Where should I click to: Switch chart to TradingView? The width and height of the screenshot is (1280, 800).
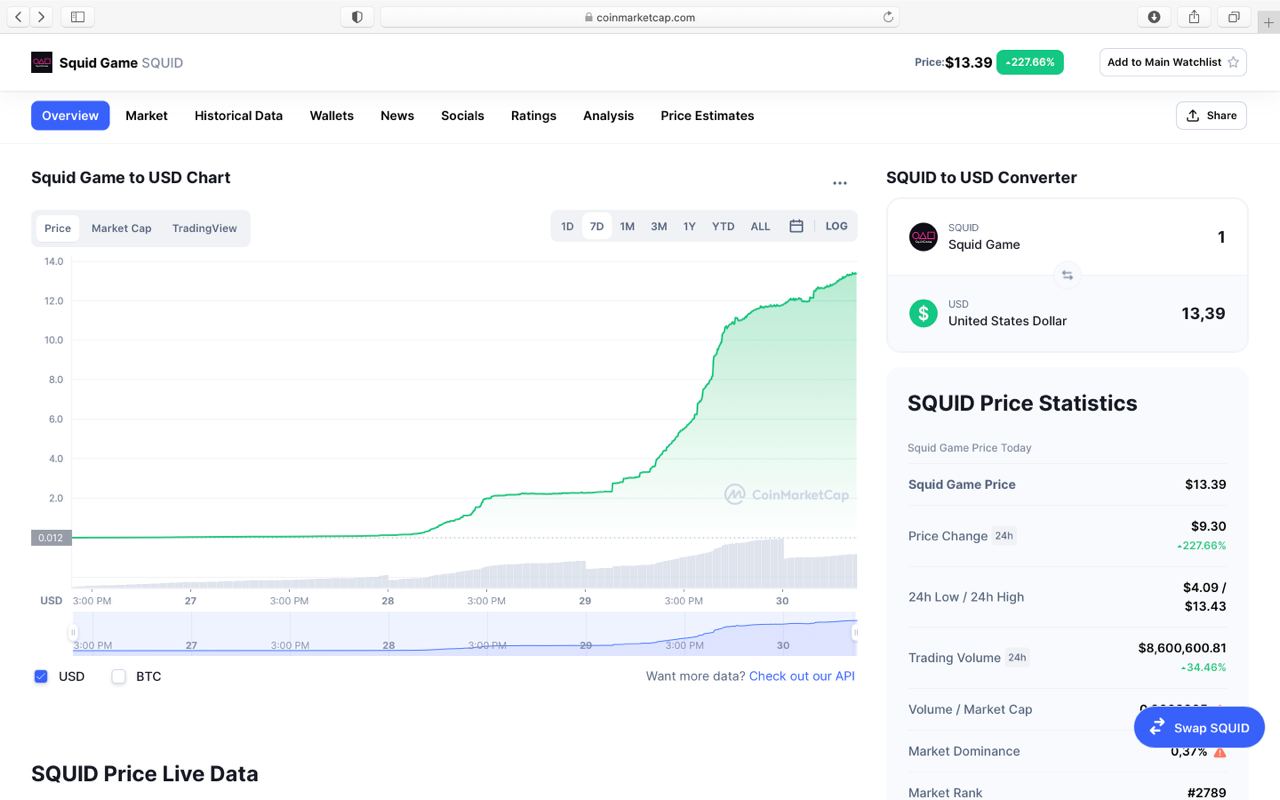click(x=204, y=228)
